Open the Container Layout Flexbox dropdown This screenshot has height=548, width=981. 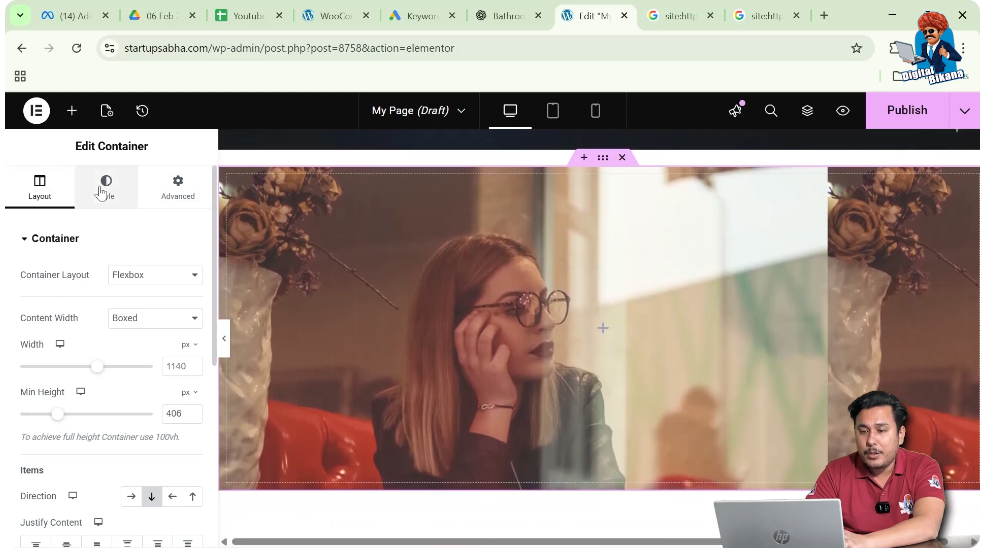[x=155, y=275]
